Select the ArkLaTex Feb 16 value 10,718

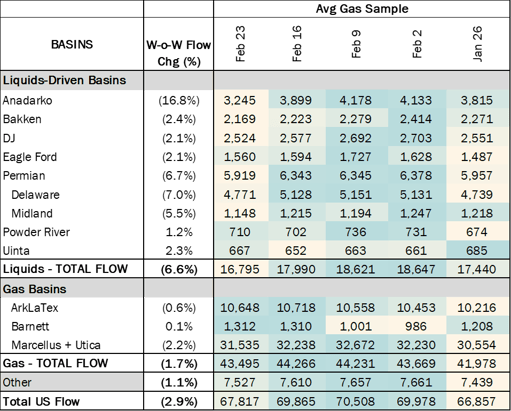click(x=296, y=308)
